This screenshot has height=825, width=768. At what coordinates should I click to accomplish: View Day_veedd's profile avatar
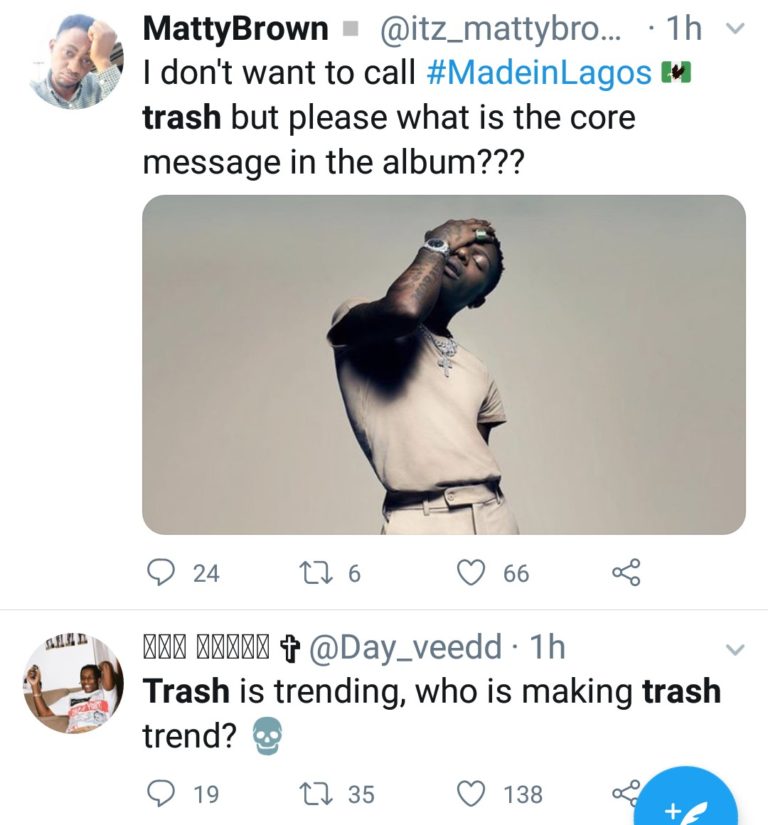point(72,681)
